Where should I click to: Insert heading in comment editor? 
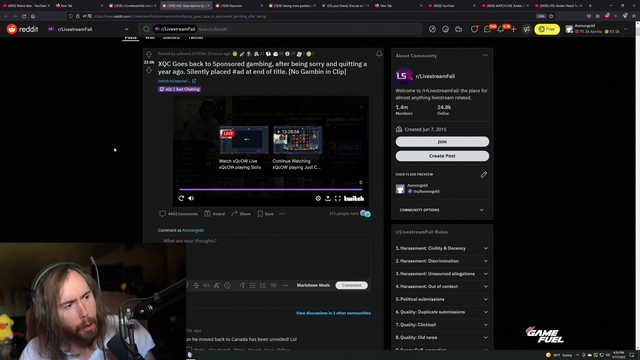click(x=242, y=285)
